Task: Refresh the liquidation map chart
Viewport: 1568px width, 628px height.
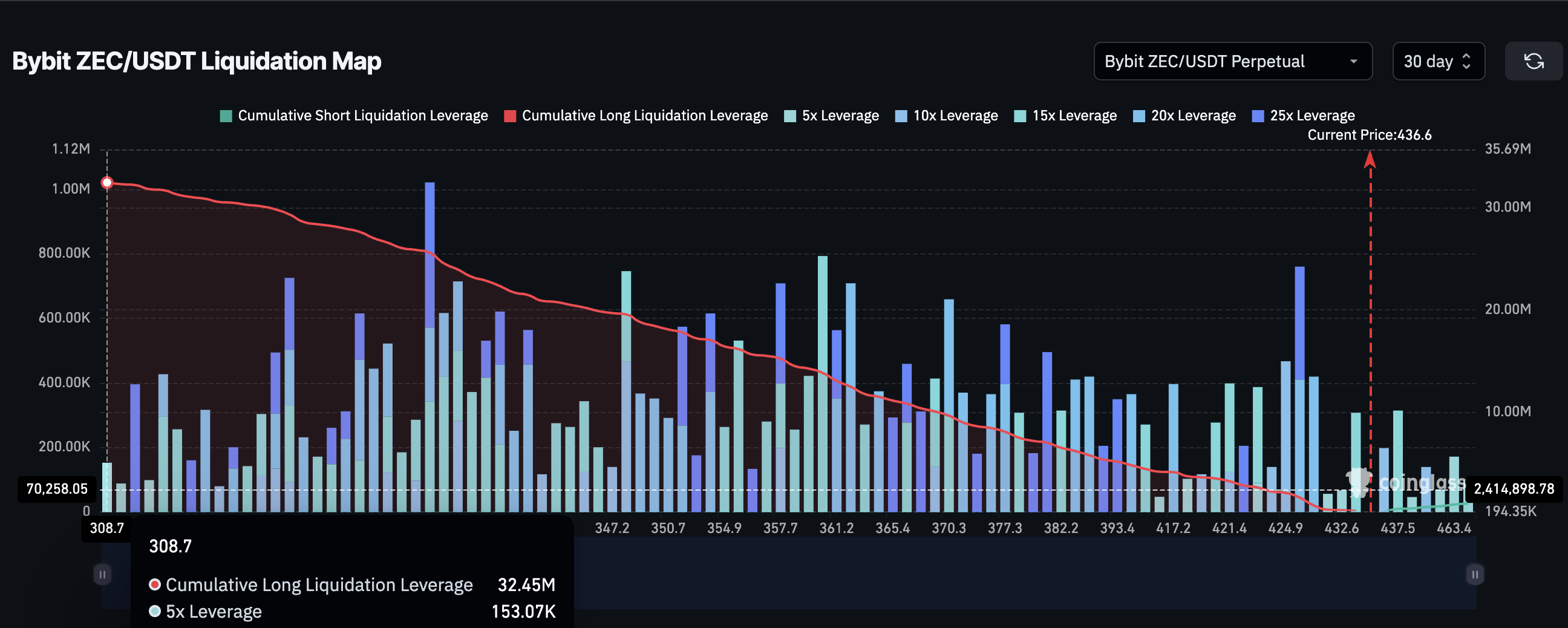Action: [1534, 61]
